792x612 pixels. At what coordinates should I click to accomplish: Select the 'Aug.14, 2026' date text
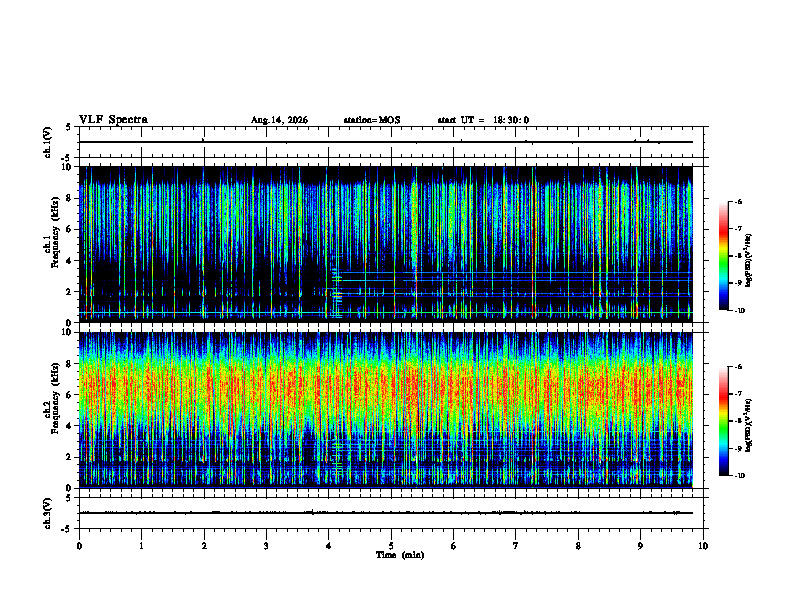[x=279, y=120]
